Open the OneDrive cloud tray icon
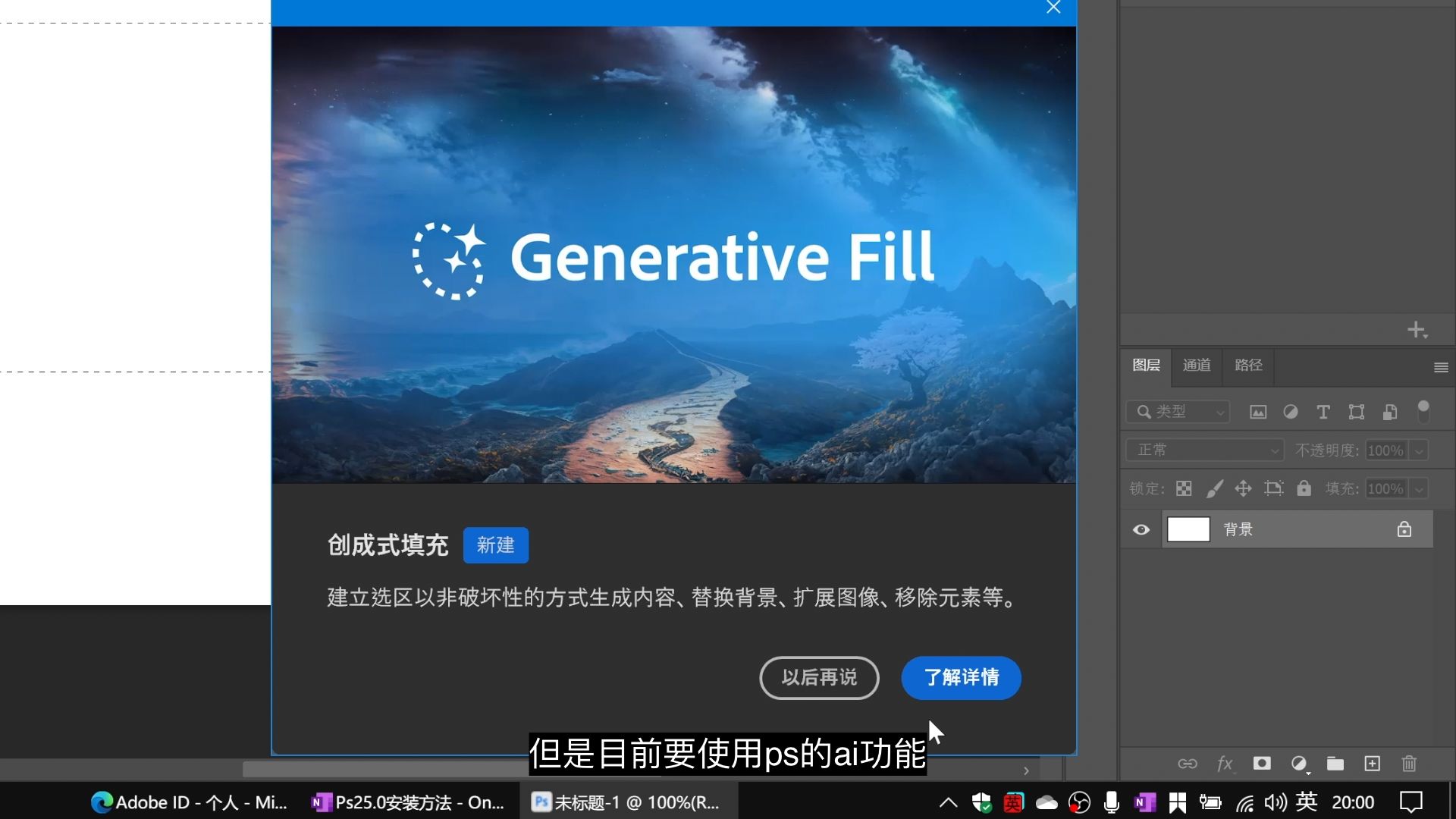Screen dimensions: 1456x819 coord(1046,802)
